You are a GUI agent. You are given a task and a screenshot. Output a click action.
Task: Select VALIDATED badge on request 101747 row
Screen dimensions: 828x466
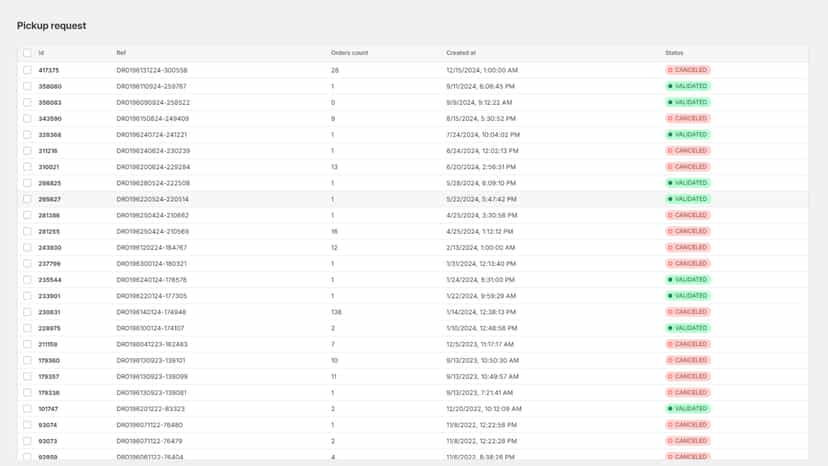click(688, 408)
